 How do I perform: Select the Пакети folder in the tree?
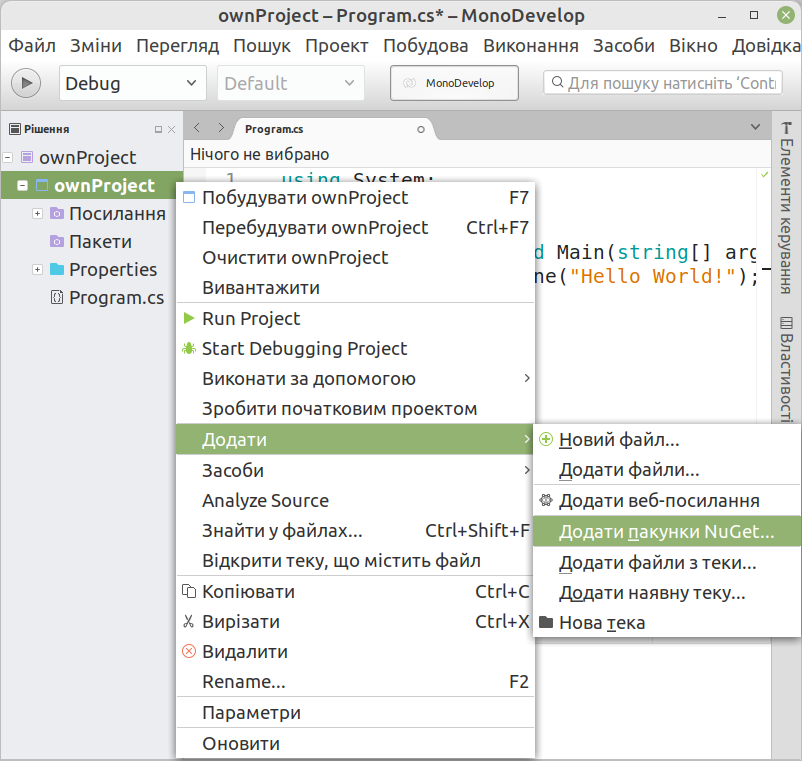tap(100, 241)
